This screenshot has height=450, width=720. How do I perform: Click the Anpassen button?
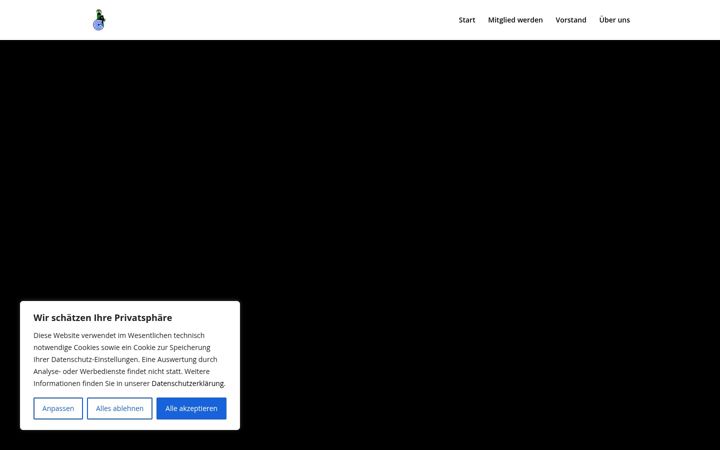tap(58, 408)
